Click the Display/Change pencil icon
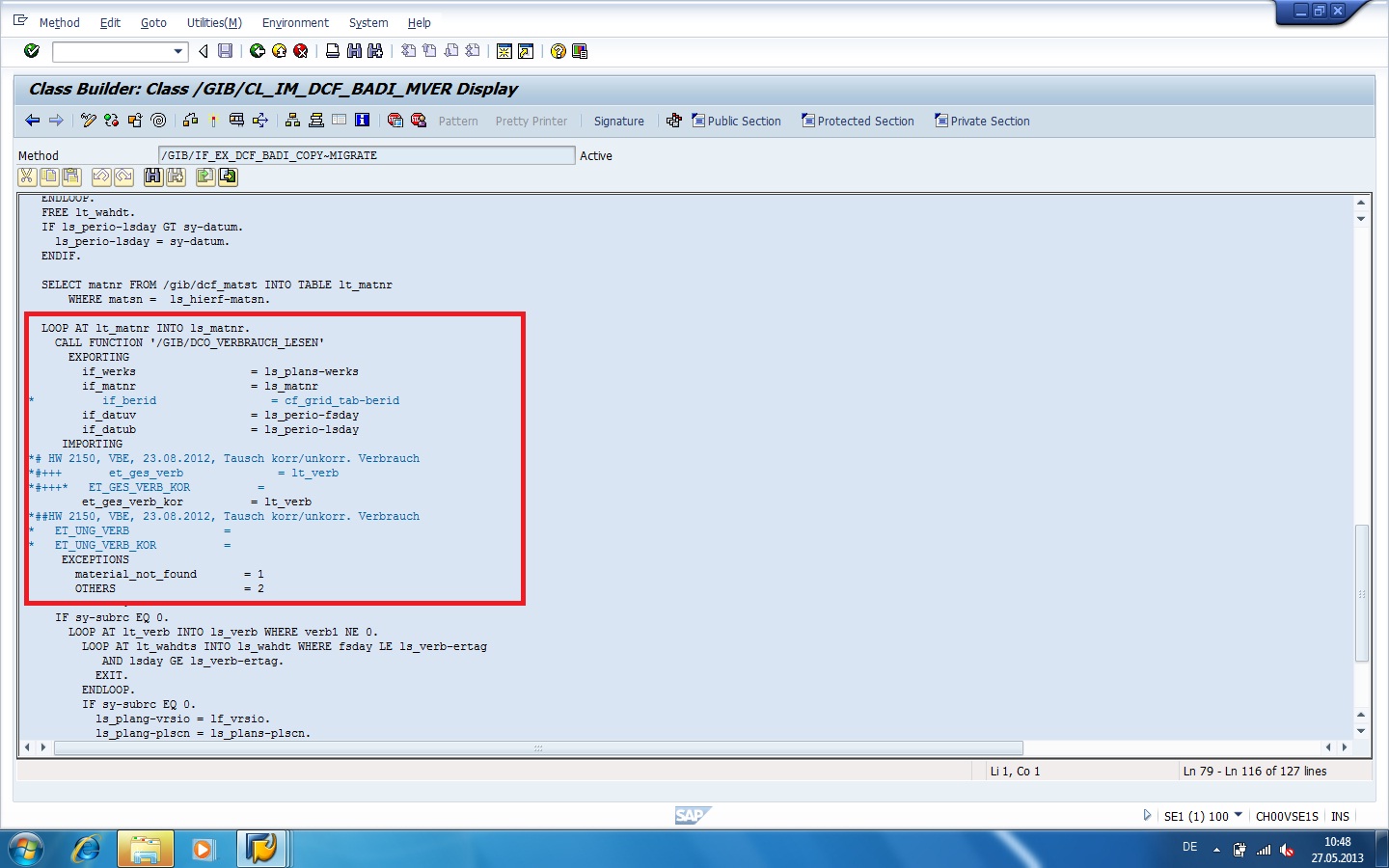The width and height of the screenshot is (1389, 868). coord(89,121)
